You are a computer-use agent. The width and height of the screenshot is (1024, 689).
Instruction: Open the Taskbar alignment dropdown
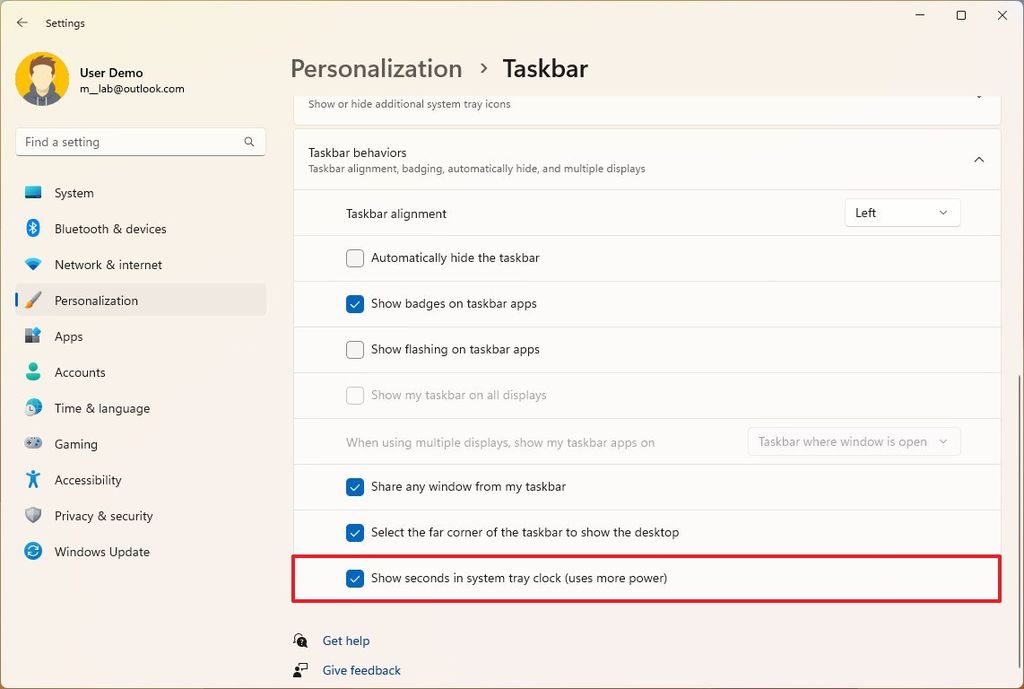(902, 212)
